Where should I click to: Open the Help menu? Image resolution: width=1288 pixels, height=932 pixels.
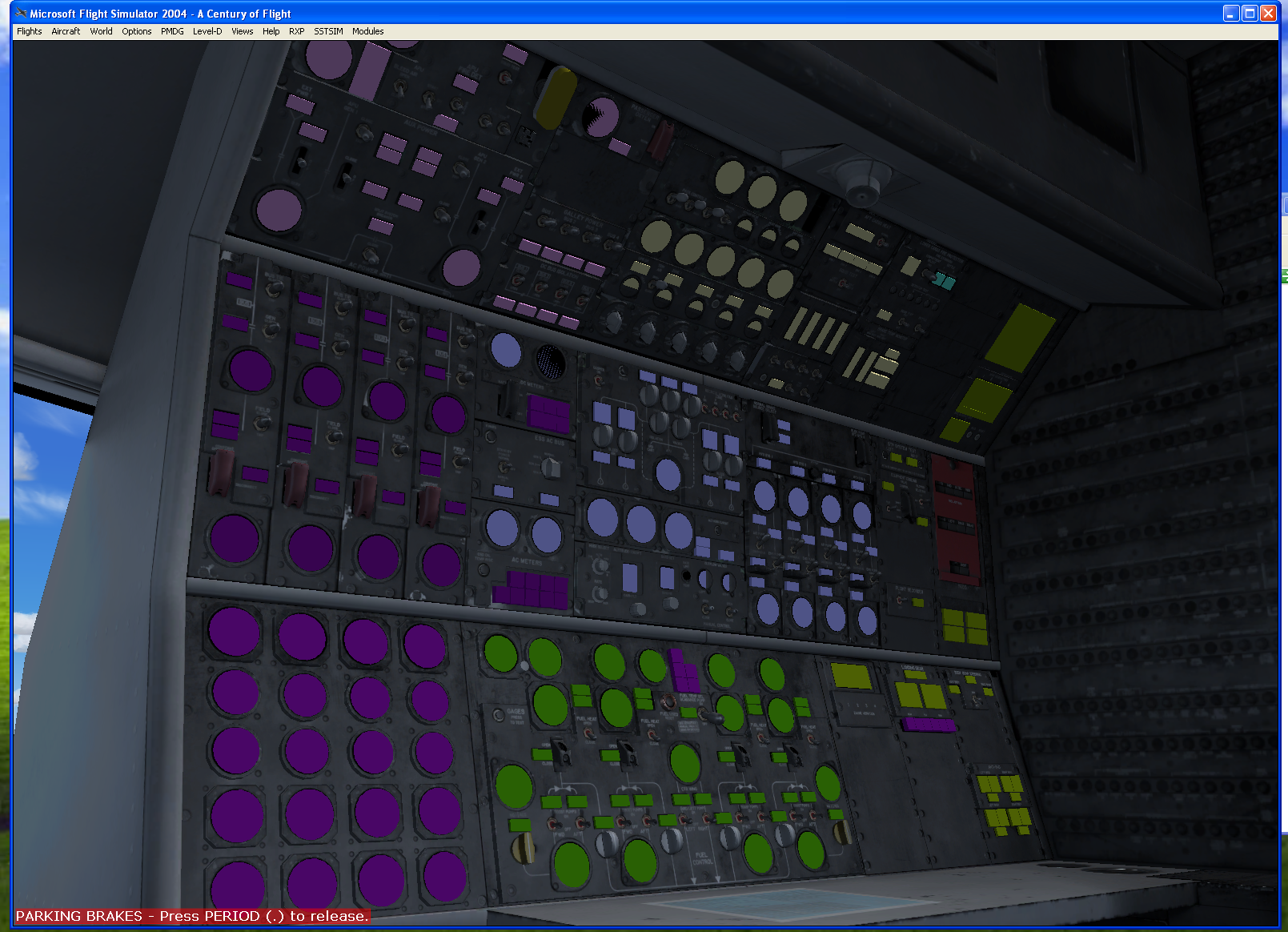point(271,31)
